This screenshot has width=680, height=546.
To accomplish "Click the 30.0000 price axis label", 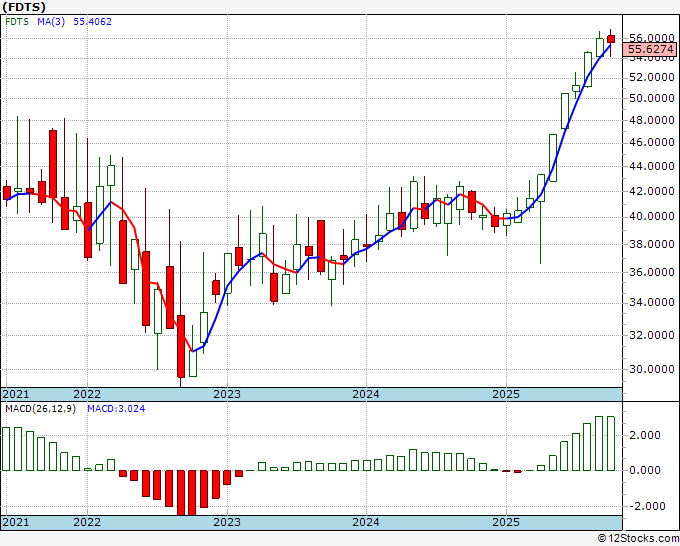I will 651,369.
